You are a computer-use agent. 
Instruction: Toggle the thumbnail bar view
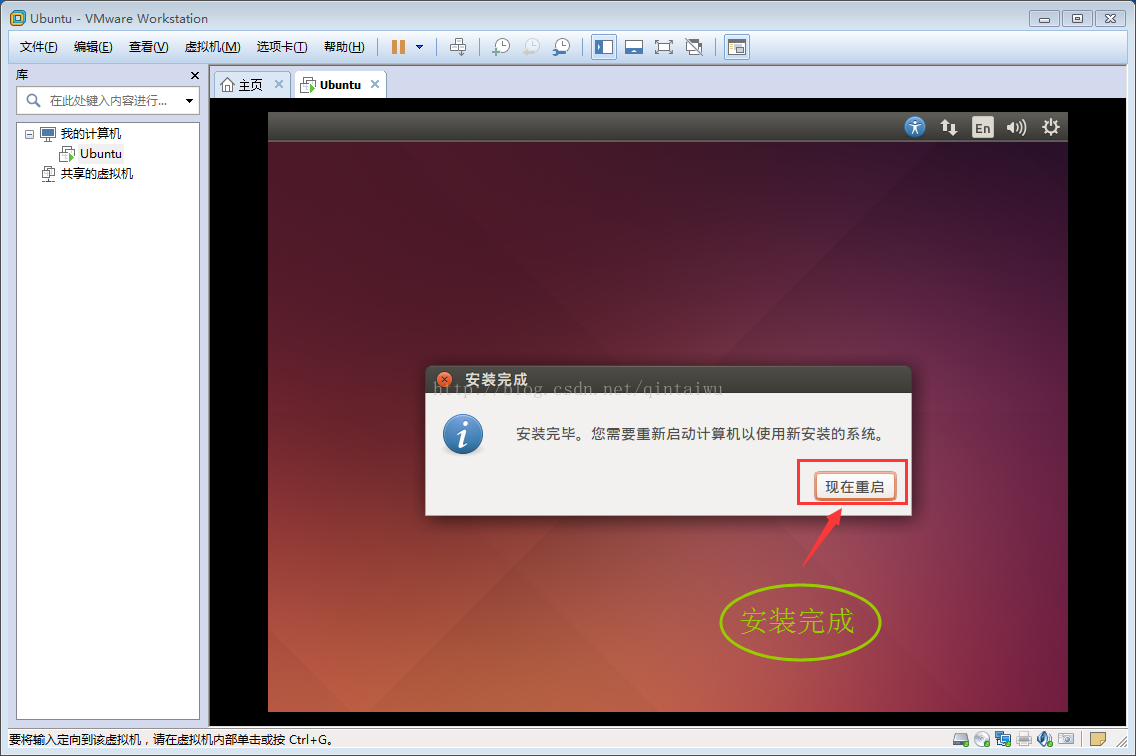[x=634, y=47]
